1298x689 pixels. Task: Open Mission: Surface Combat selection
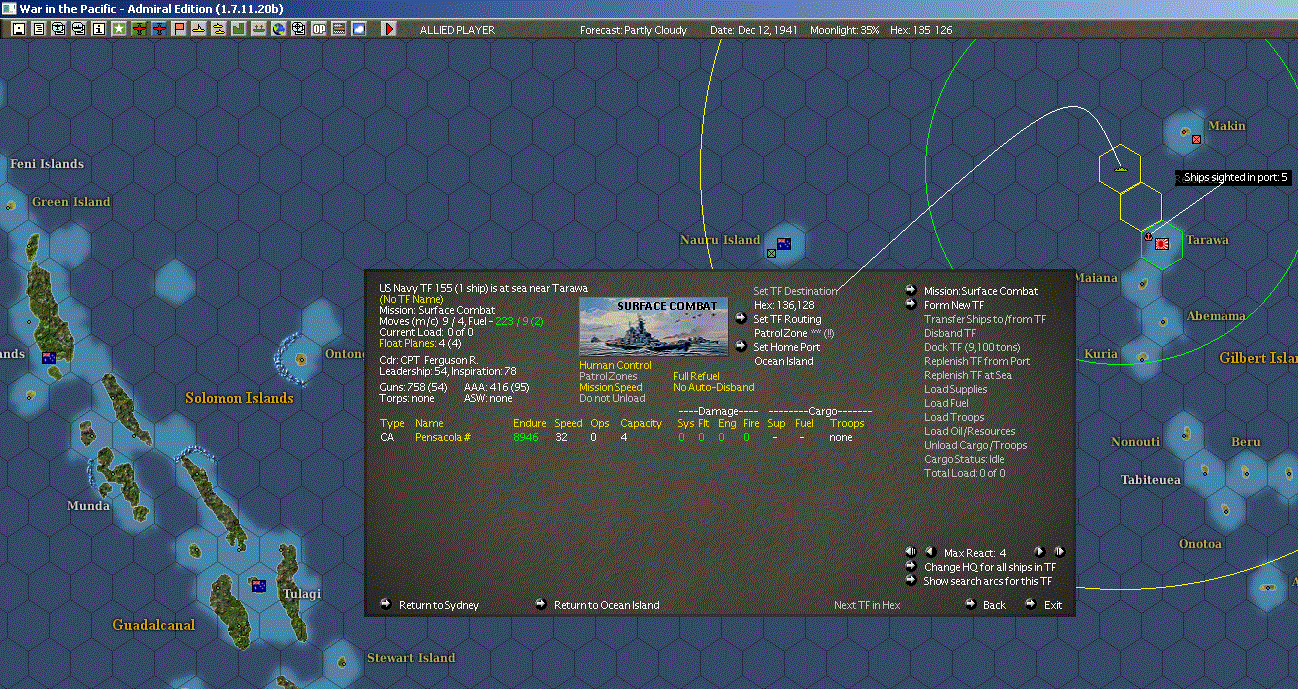(x=981, y=291)
